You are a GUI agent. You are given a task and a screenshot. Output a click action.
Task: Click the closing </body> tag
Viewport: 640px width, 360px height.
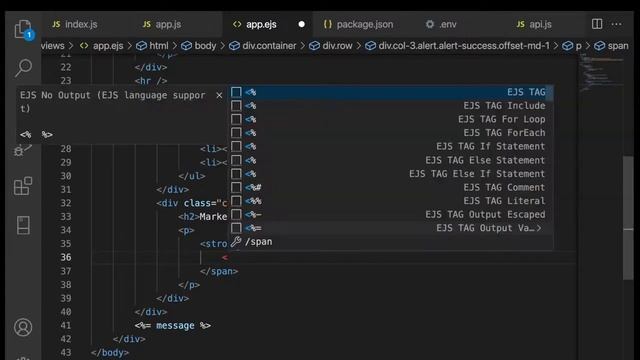coord(110,352)
